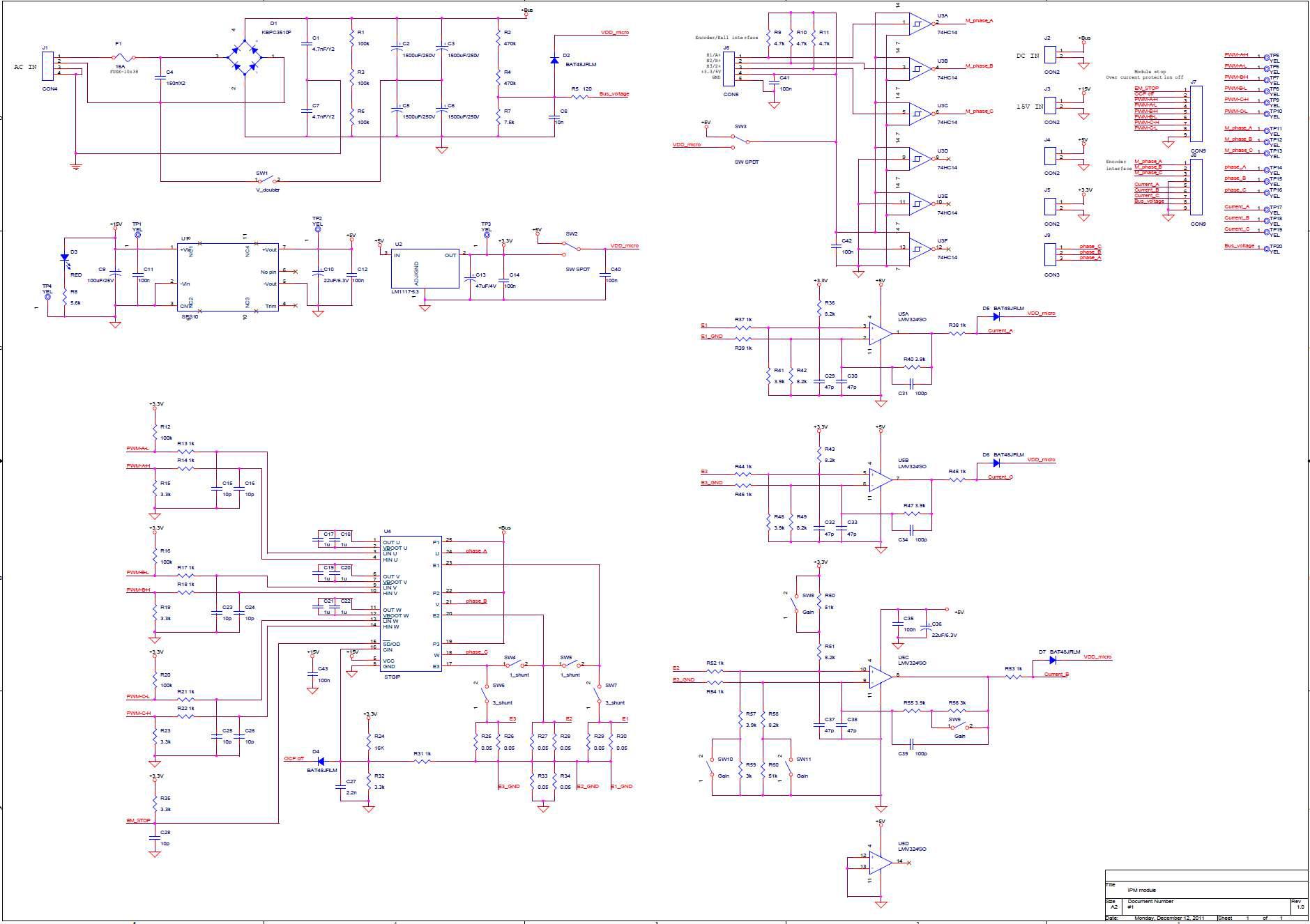Select the U1 SBS10 DC-DC converter block
Screen dimensions: 1310x924
227,277
